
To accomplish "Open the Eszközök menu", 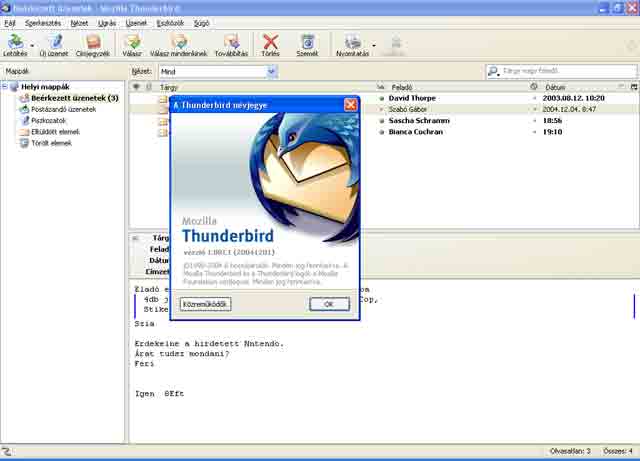I will (170, 23).
